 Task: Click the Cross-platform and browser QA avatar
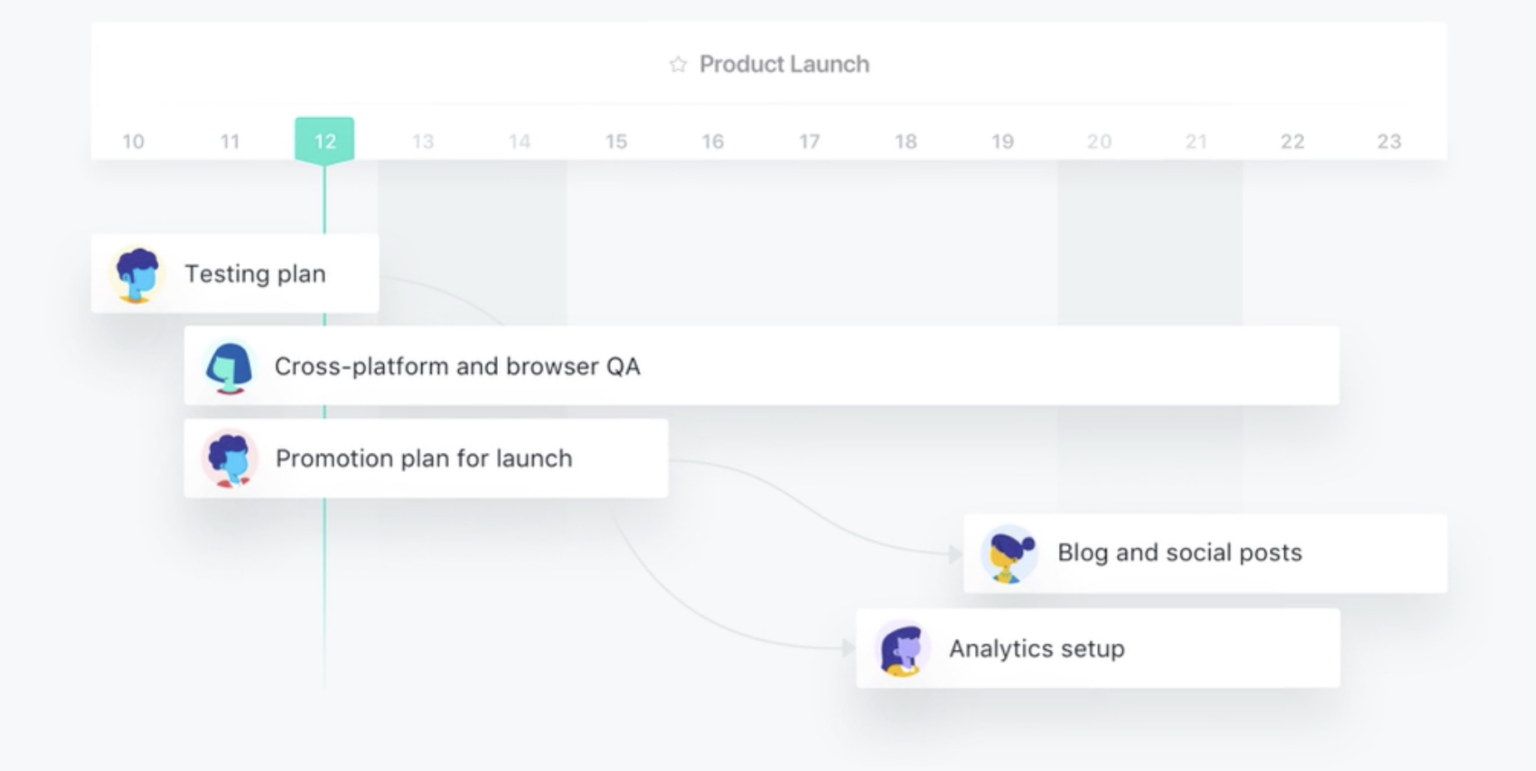(230, 367)
